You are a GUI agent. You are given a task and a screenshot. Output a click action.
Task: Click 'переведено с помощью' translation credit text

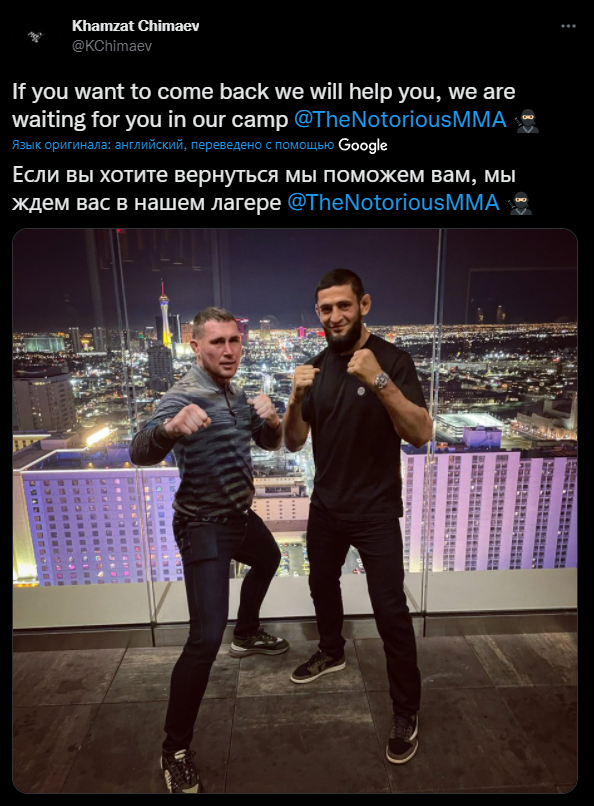pos(263,145)
